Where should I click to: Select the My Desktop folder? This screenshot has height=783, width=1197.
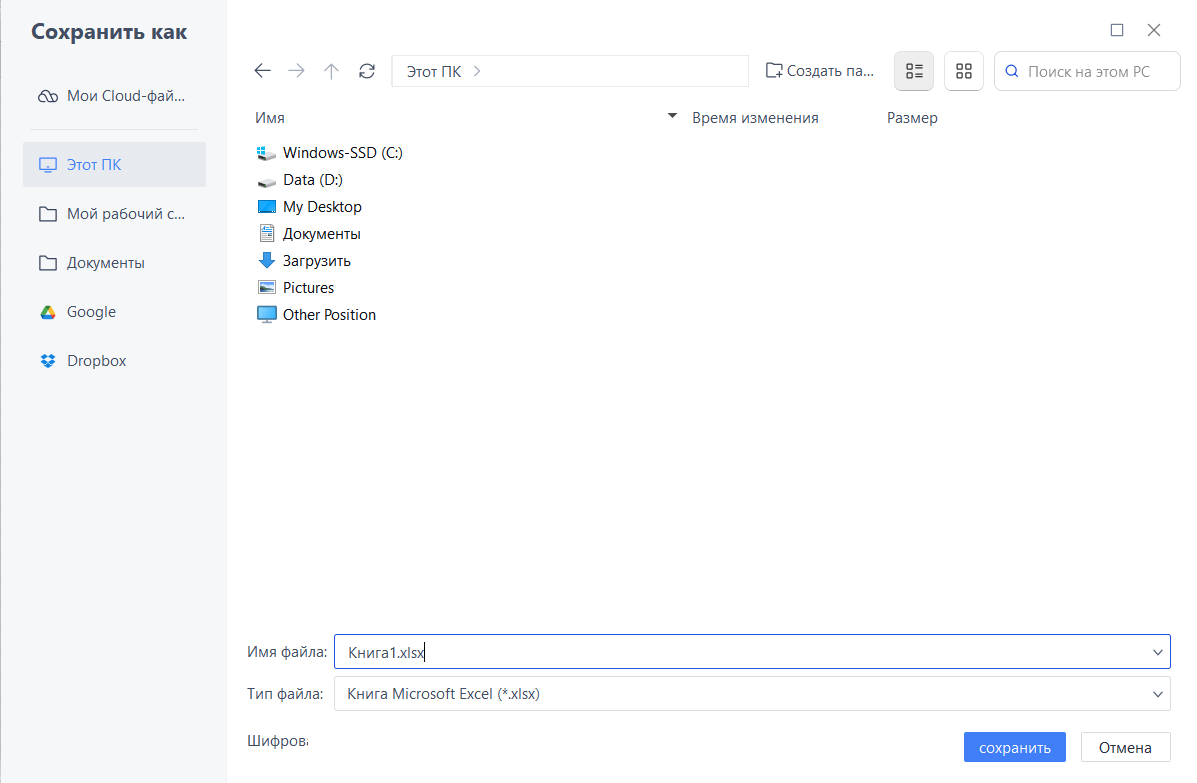[x=321, y=207]
